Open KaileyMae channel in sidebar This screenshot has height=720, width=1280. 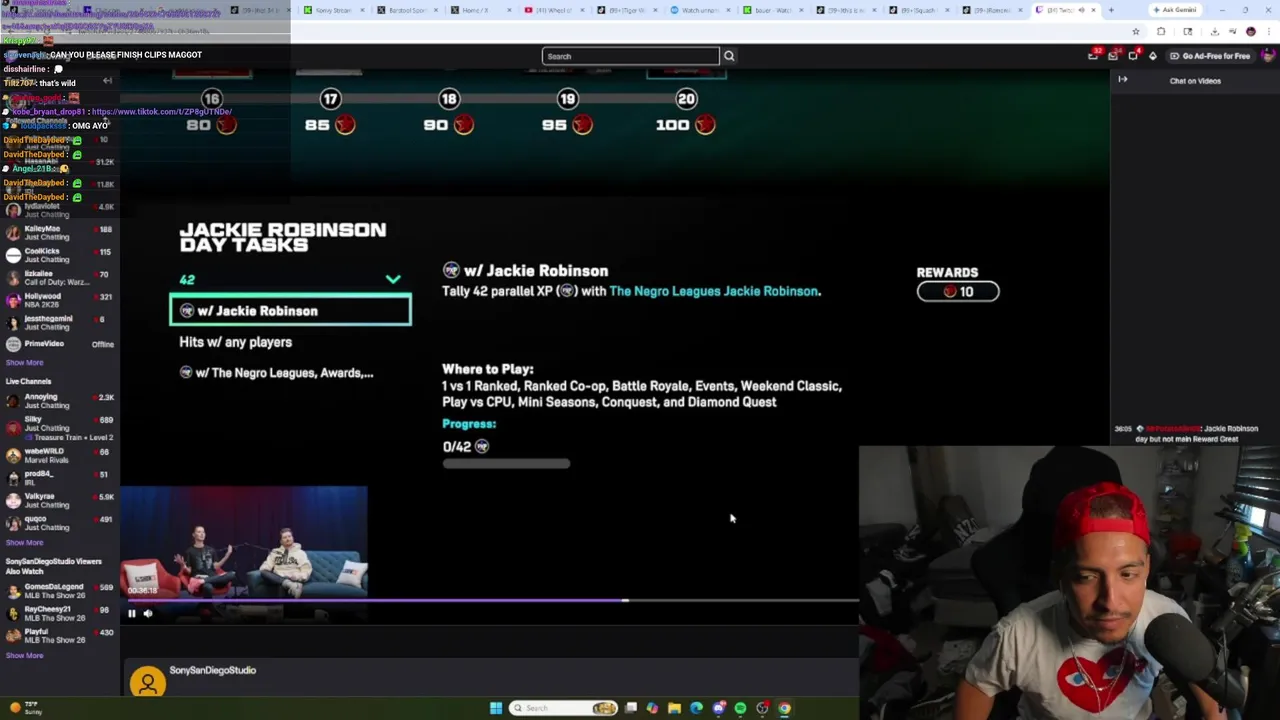[60, 233]
